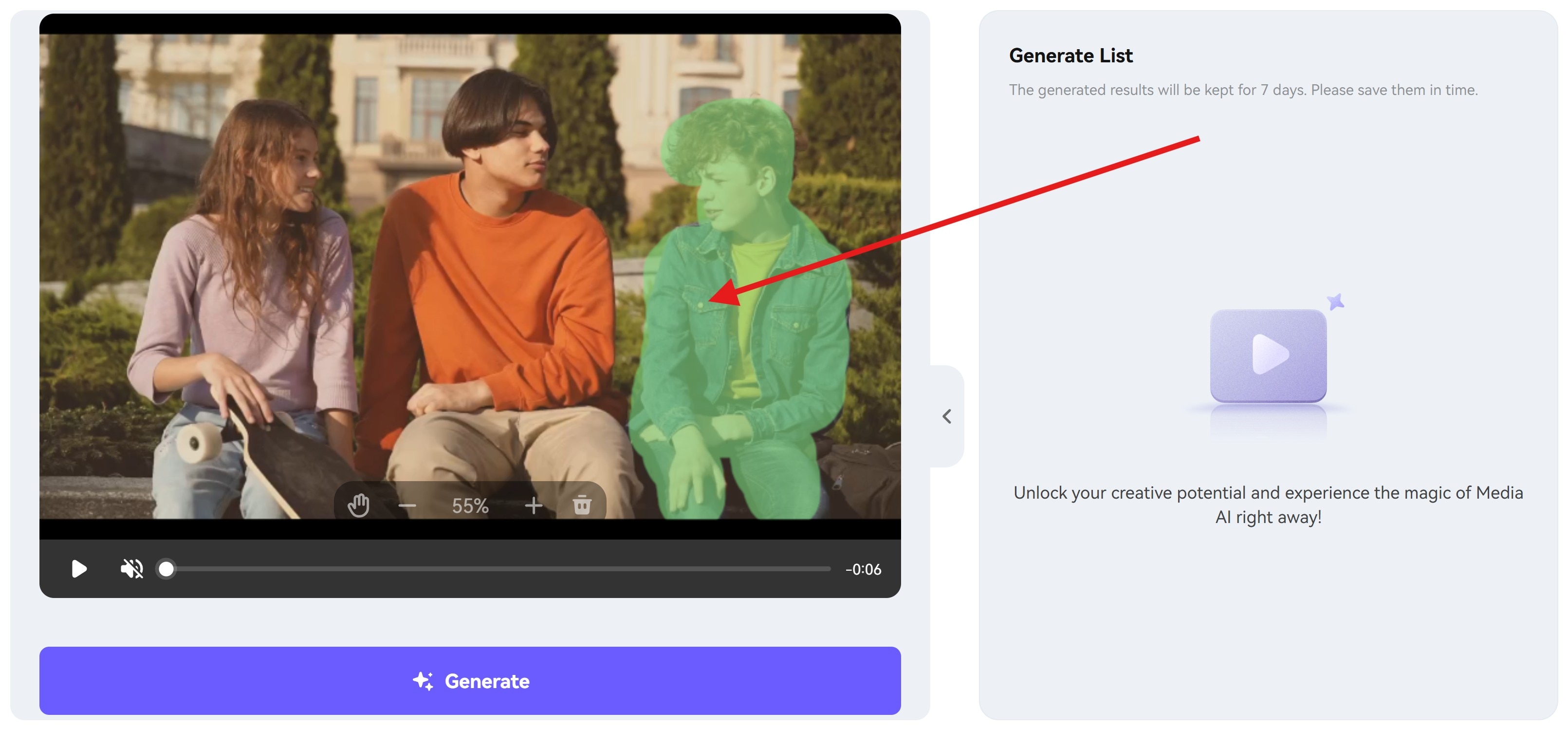
Task: Collapse the Generate List panel using the chevron
Action: 947,416
